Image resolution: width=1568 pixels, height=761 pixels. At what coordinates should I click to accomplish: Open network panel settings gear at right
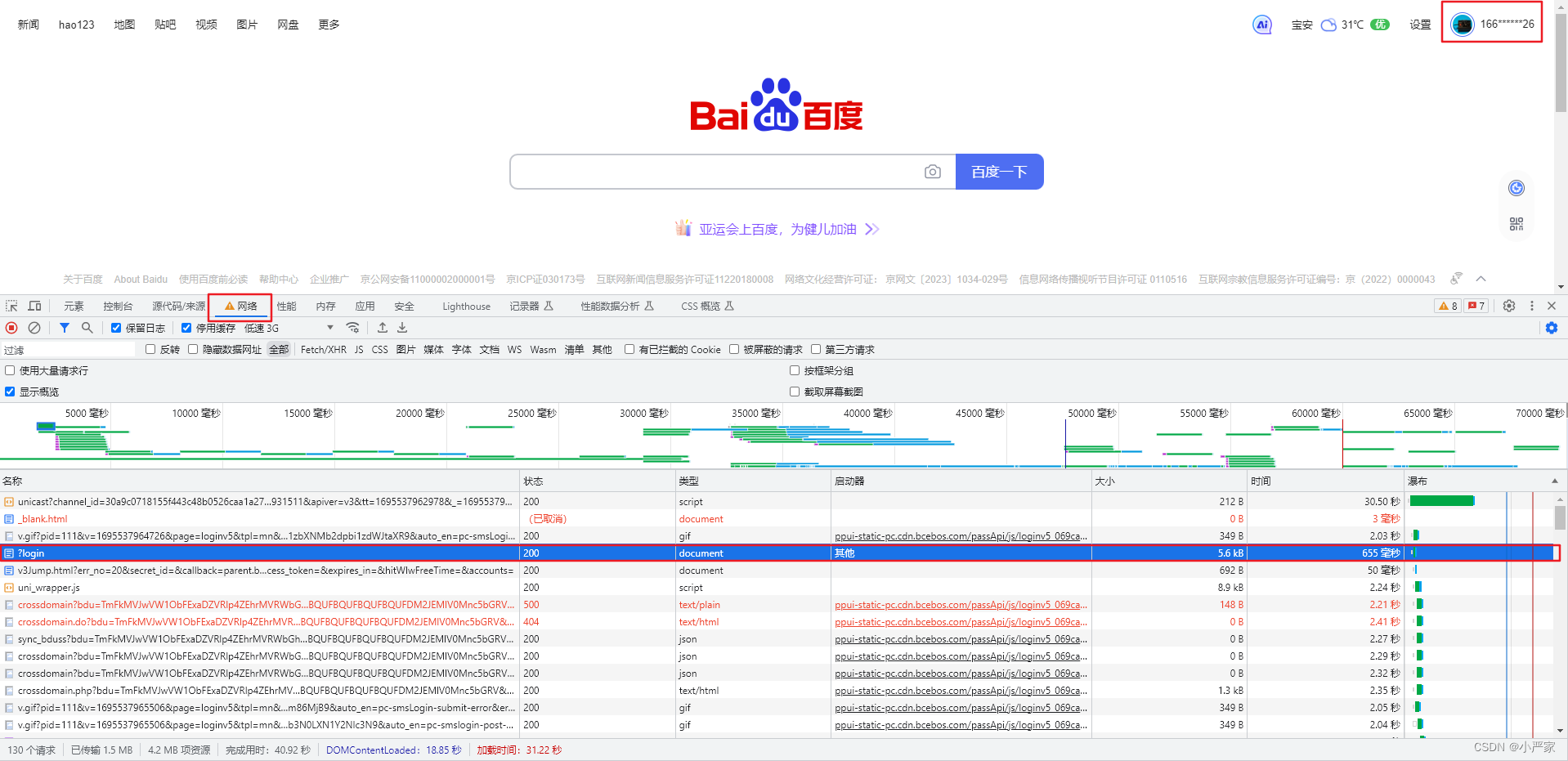click(1552, 328)
